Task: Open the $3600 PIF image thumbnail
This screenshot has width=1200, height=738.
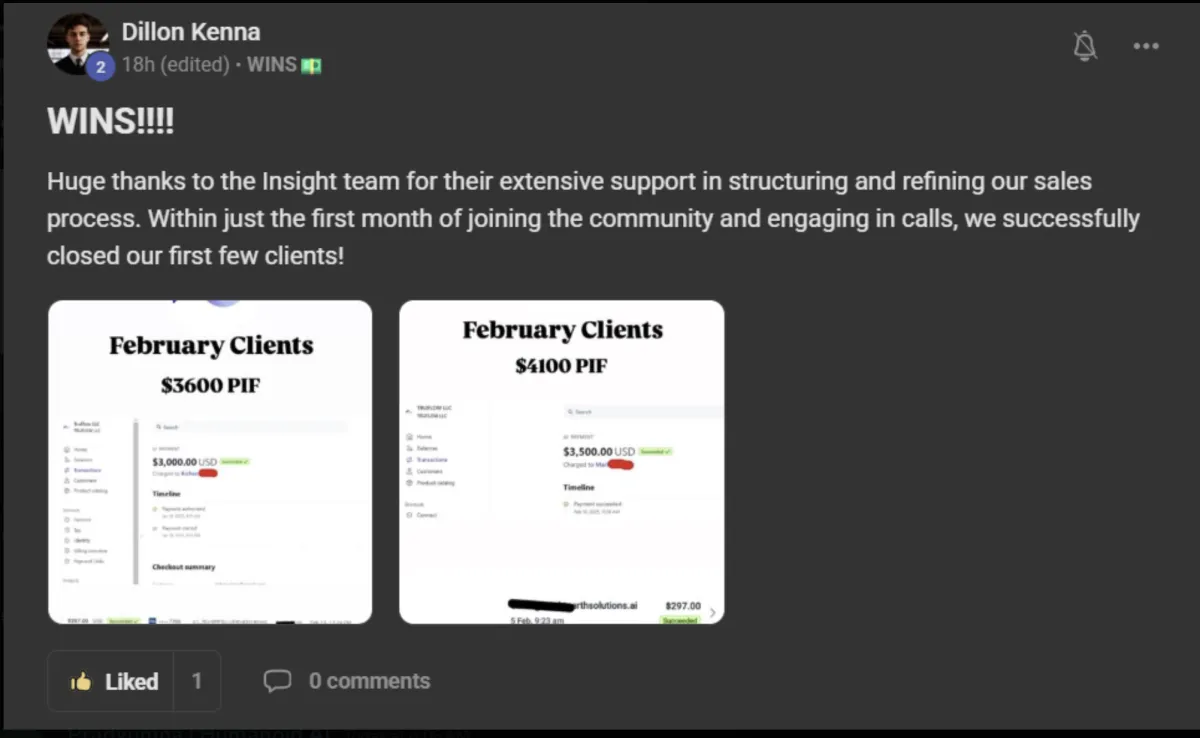Action: [210, 462]
